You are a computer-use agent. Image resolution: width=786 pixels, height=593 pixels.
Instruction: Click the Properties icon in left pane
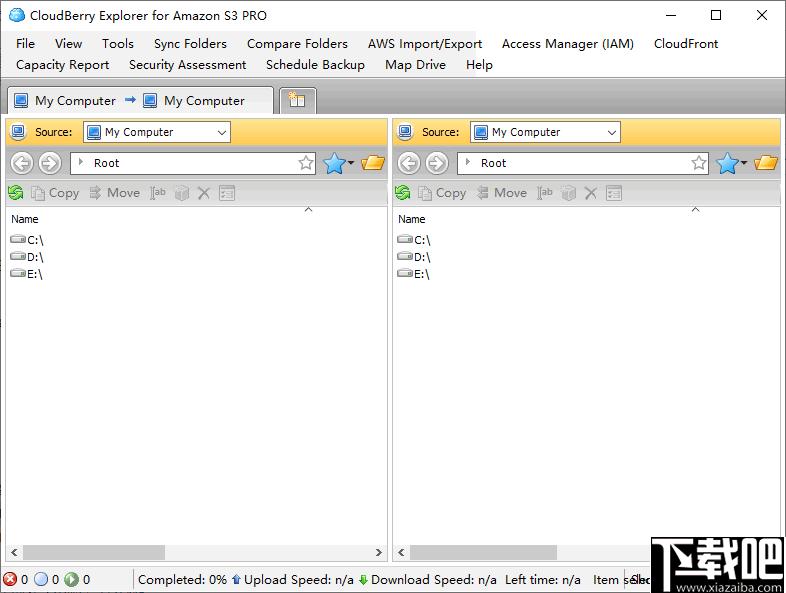(x=227, y=193)
